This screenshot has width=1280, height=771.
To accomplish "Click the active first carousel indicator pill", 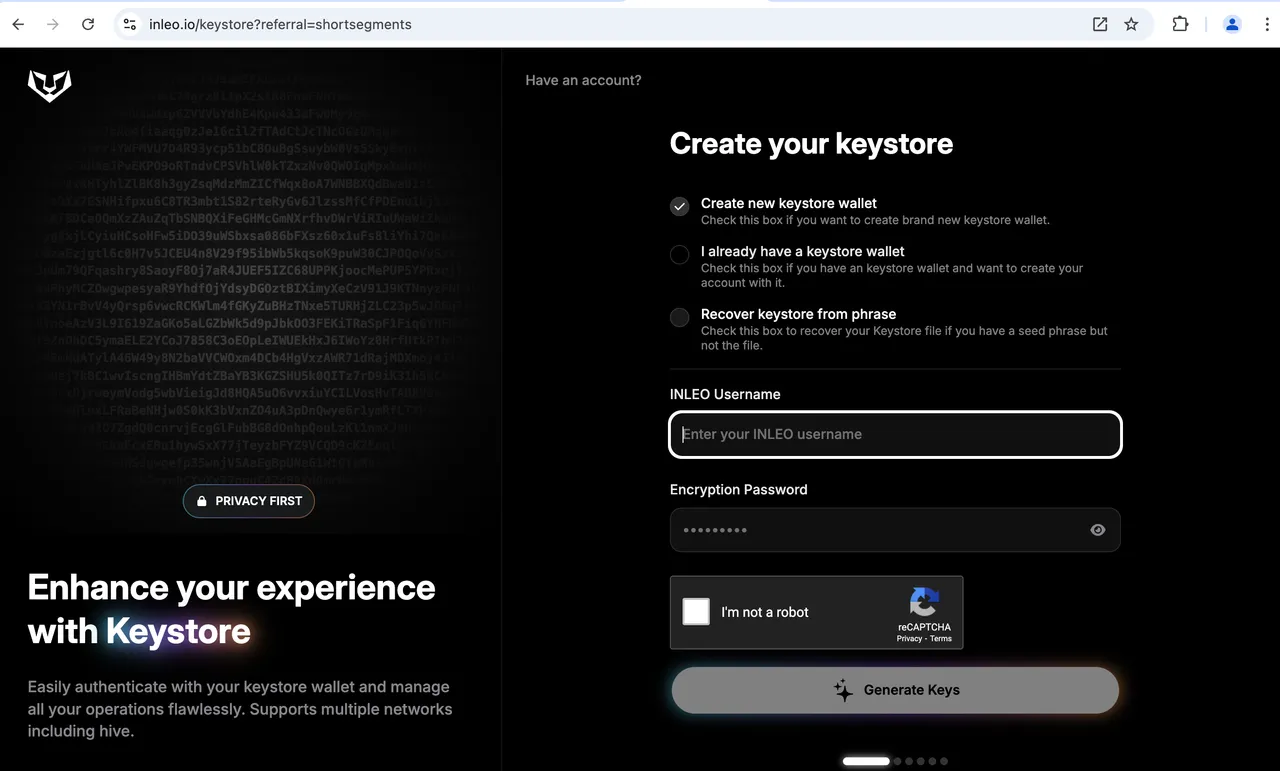I will tap(866, 761).
